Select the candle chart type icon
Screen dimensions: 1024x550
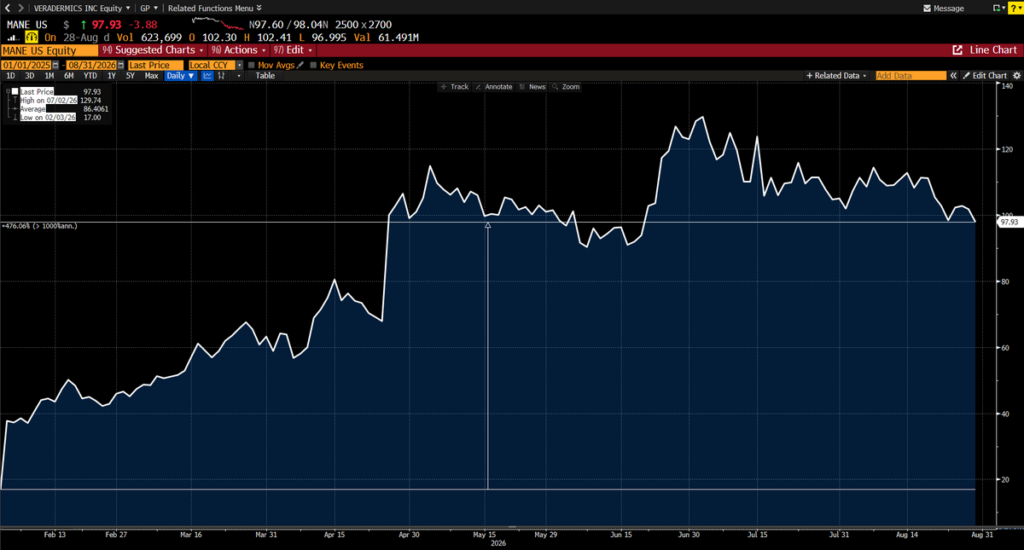click(221, 76)
